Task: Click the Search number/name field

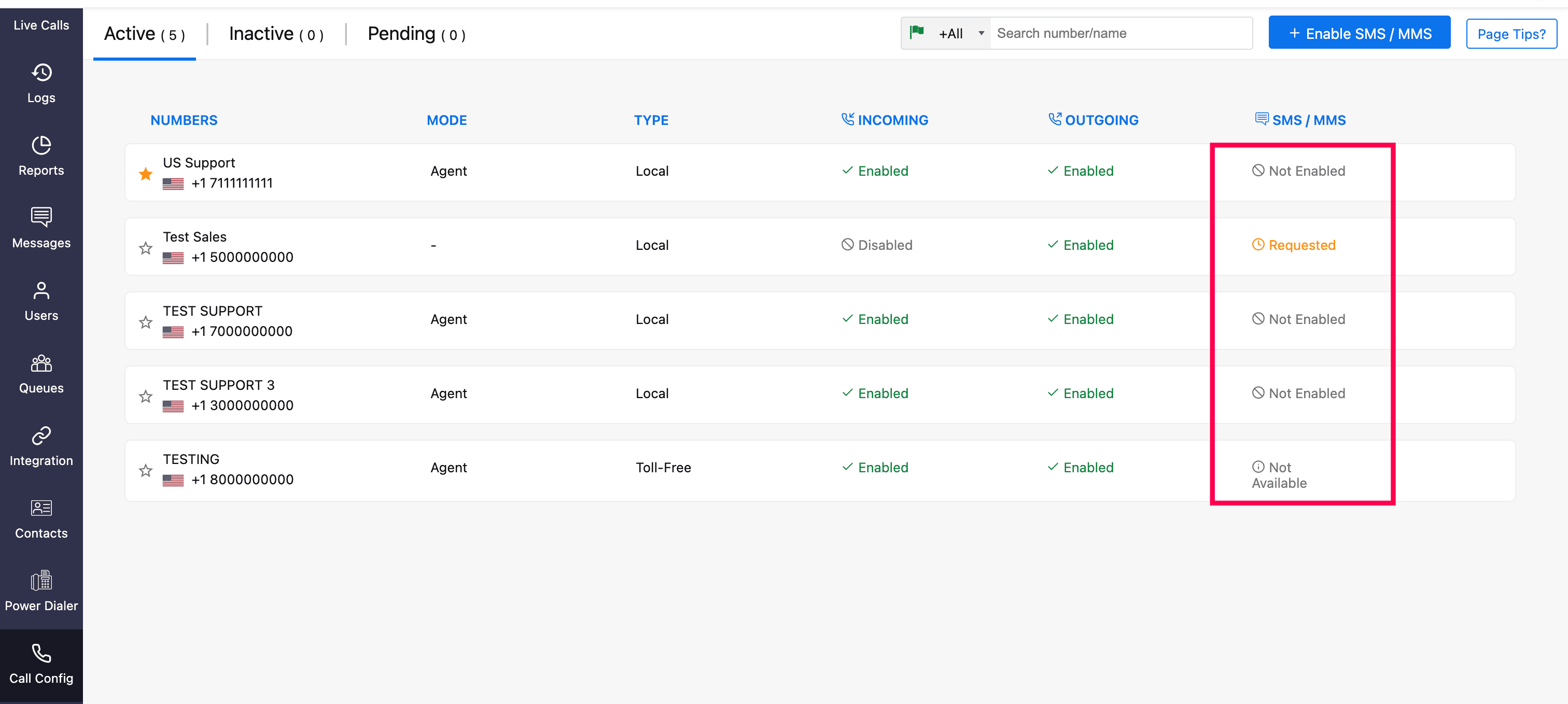Action: point(1121,34)
